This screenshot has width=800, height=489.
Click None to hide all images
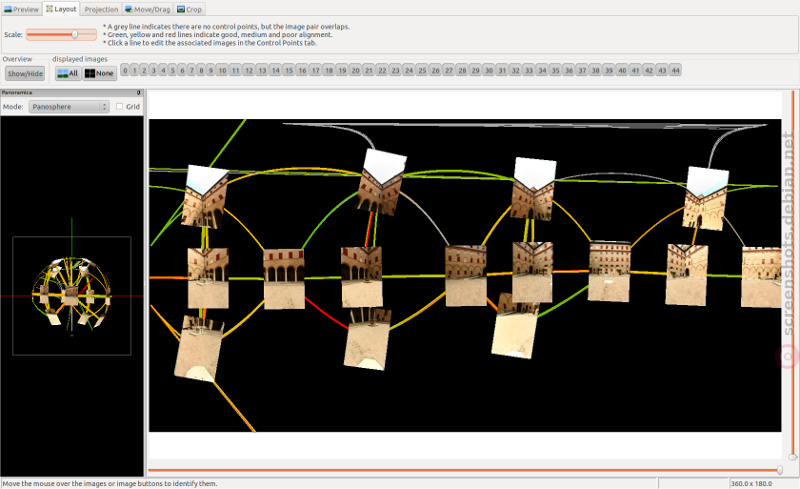coord(99,74)
